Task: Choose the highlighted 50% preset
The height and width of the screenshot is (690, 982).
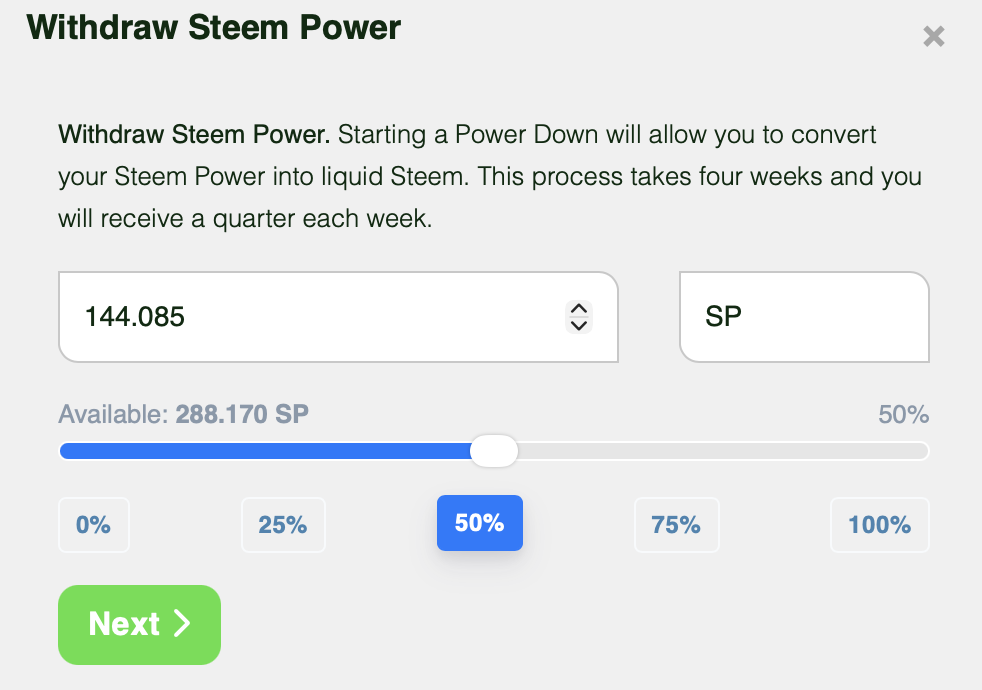Action: [x=479, y=523]
